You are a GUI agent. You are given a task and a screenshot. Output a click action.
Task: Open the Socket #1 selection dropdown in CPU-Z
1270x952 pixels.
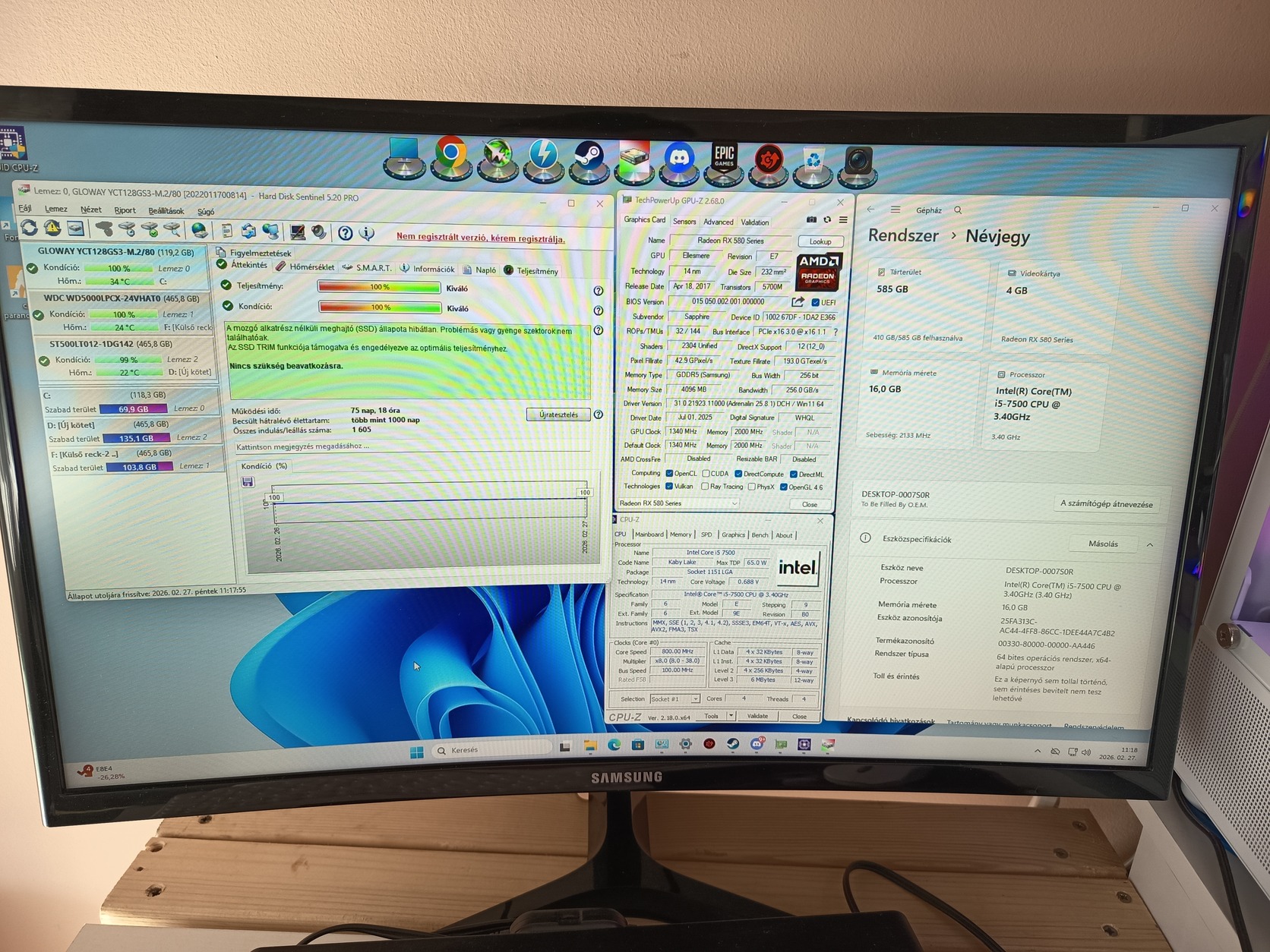[x=674, y=699]
